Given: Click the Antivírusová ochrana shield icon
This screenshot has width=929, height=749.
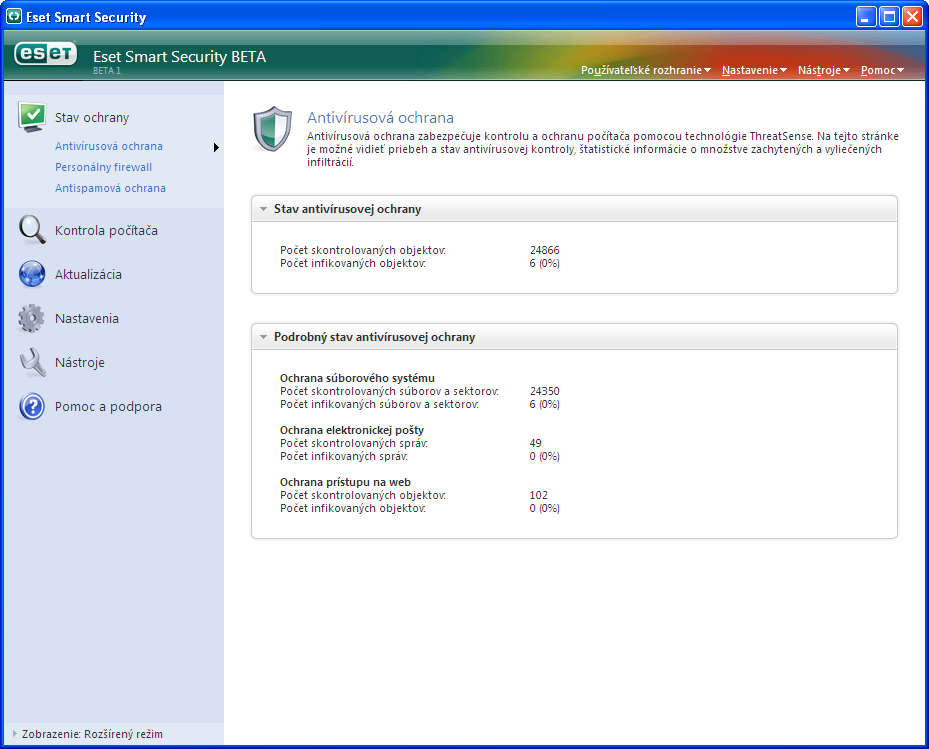Looking at the screenshot, I should 273,129.
